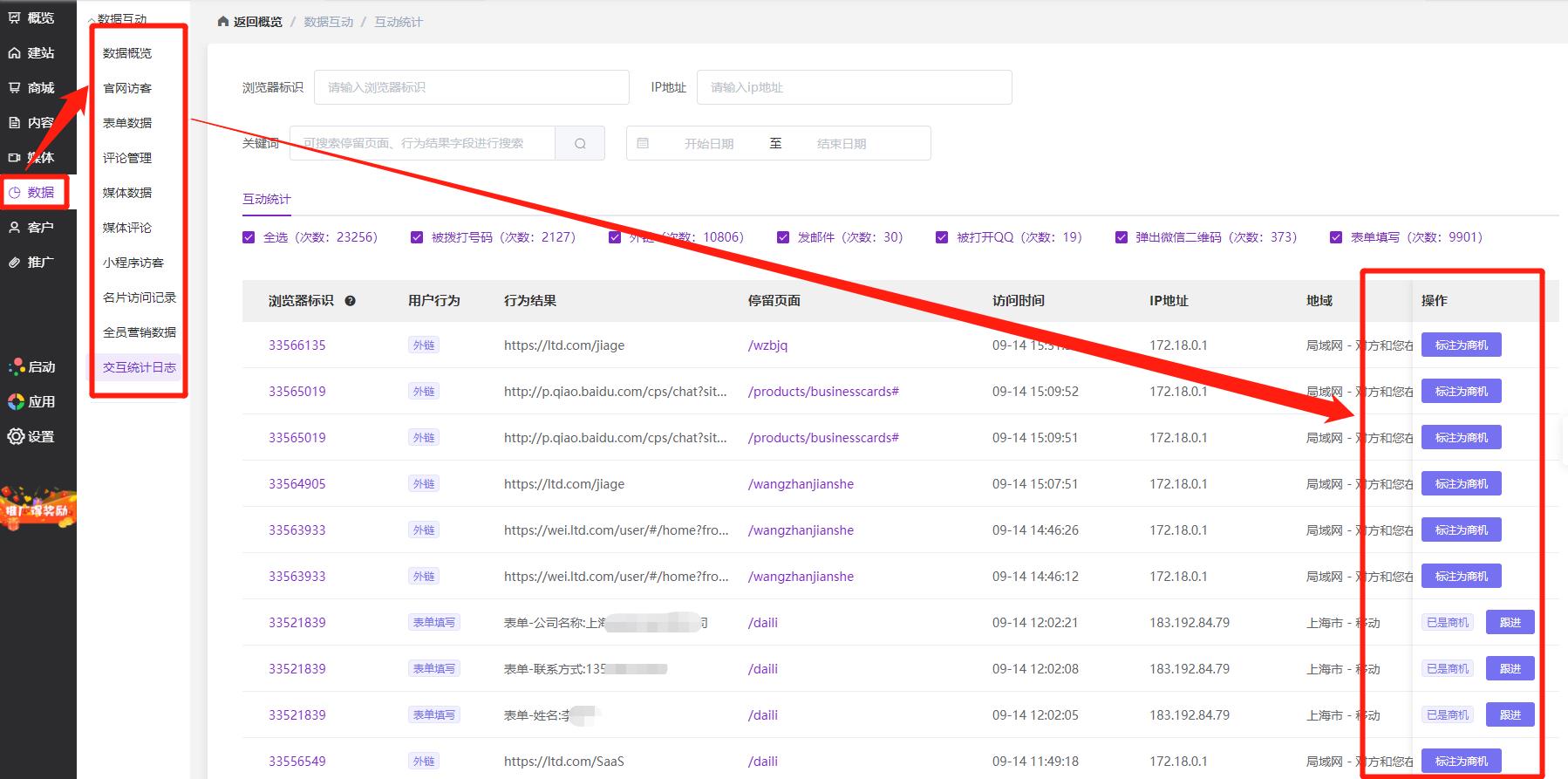Go to the 商城 shop section
The height and width of the screenshot is (779, 1568).
[x=31, y=88]
